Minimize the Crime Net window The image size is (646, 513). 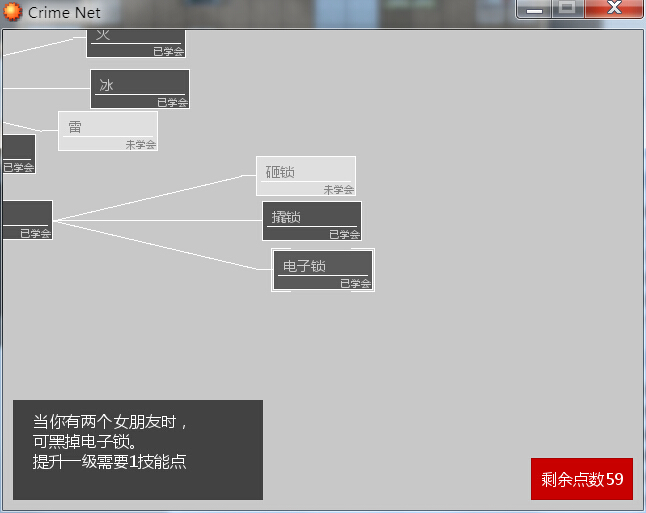534,9
